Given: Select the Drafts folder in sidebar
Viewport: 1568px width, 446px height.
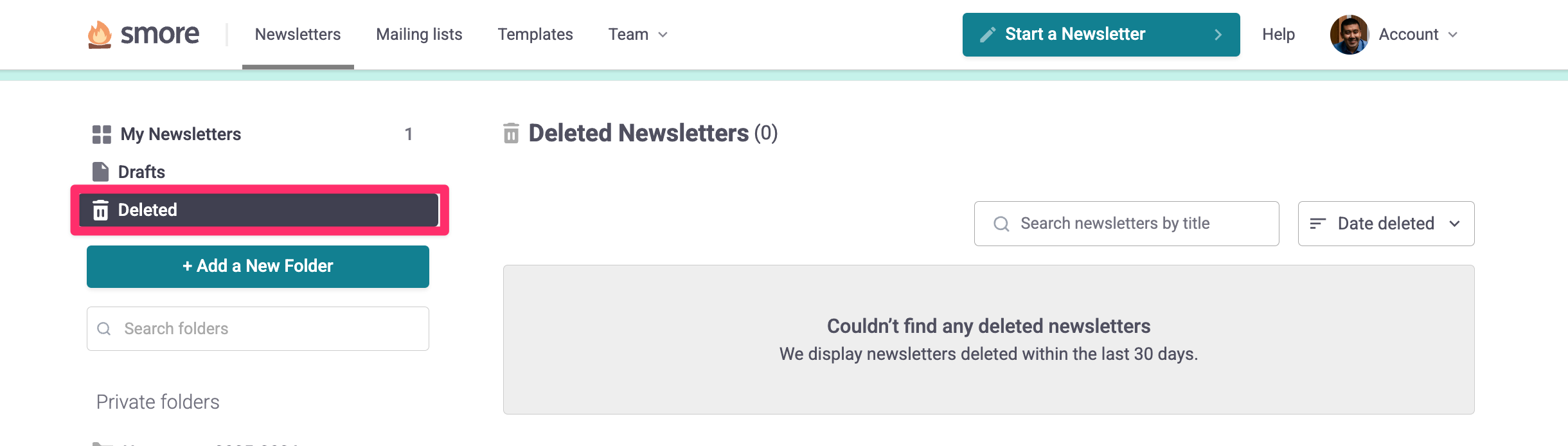Looking at the screenshot, I should point(141,172).
